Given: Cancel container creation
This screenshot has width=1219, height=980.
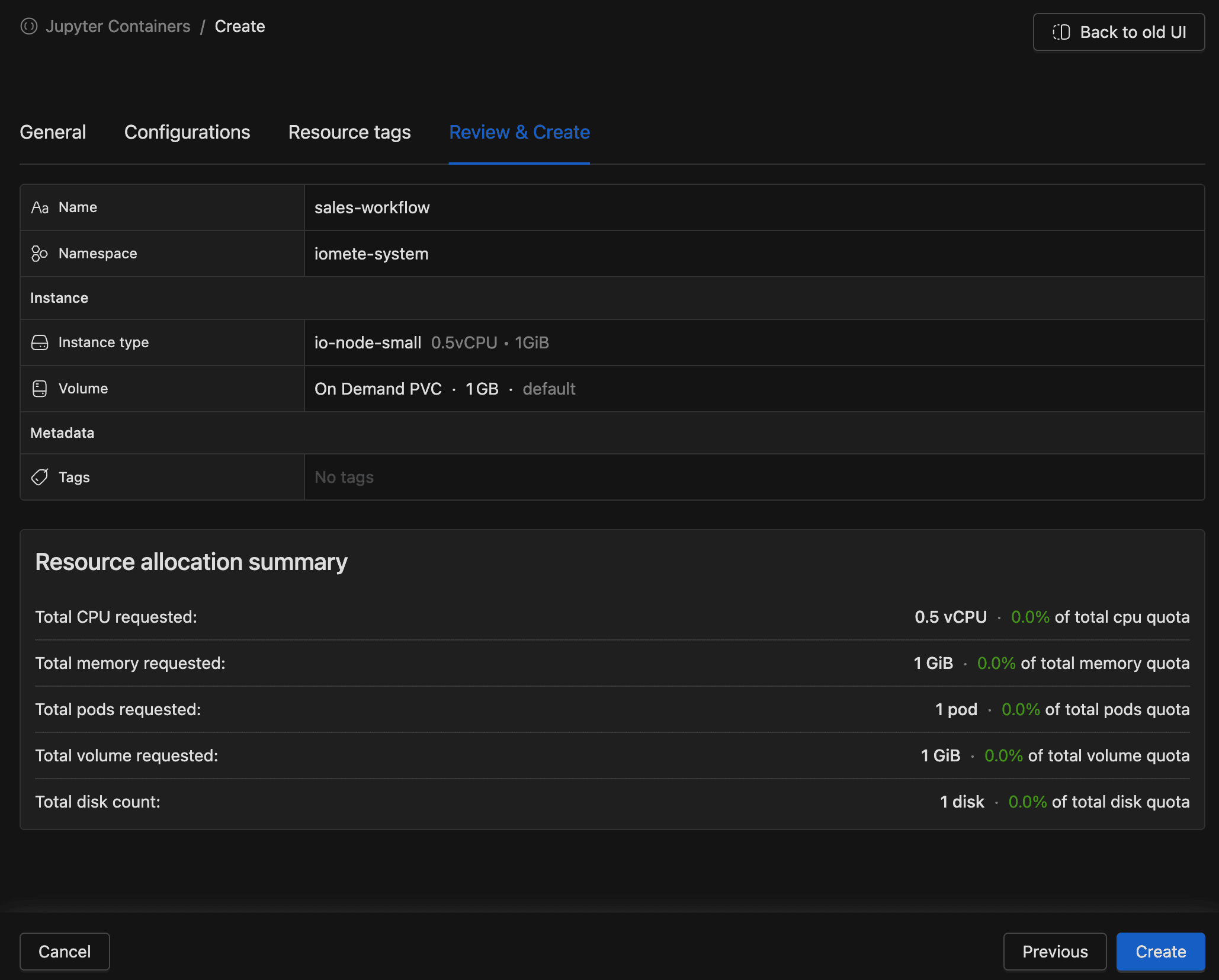Looking at the screenshot, I should 65,952.
